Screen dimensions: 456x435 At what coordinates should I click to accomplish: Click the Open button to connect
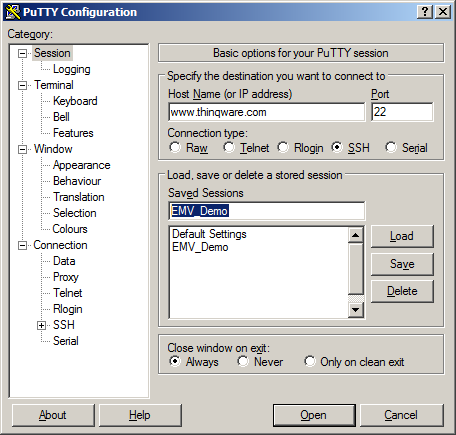[x=314, y=415]
